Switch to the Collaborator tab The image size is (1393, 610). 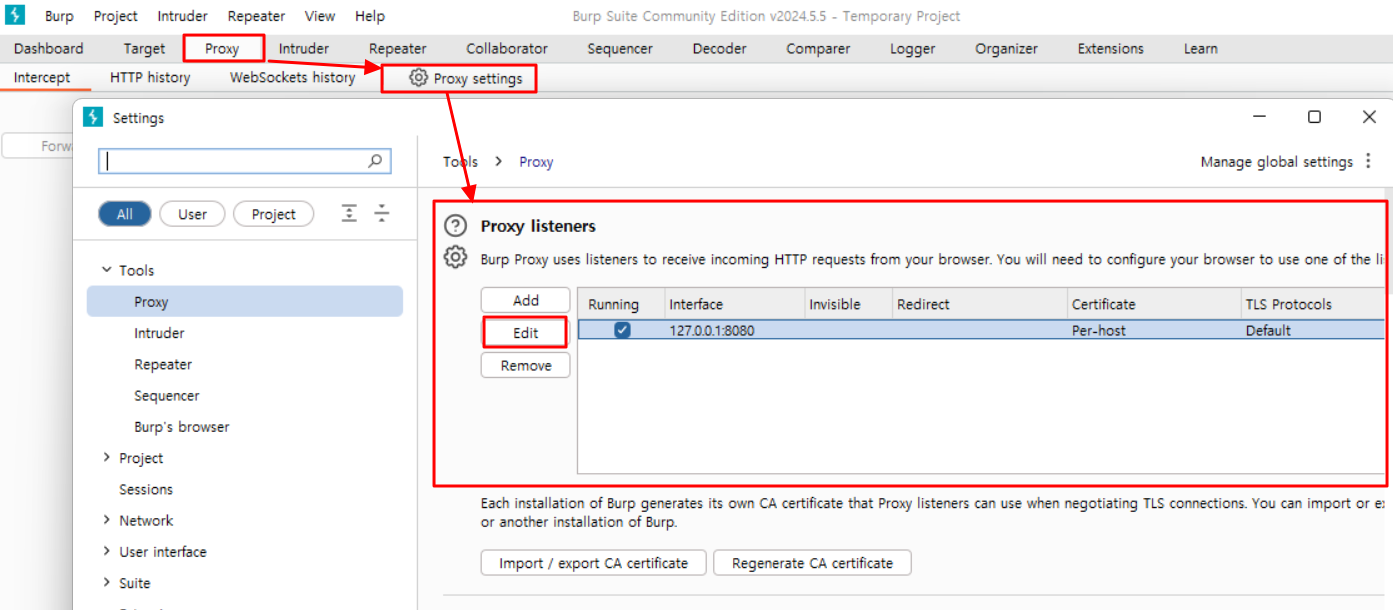(x=507, y=48)
